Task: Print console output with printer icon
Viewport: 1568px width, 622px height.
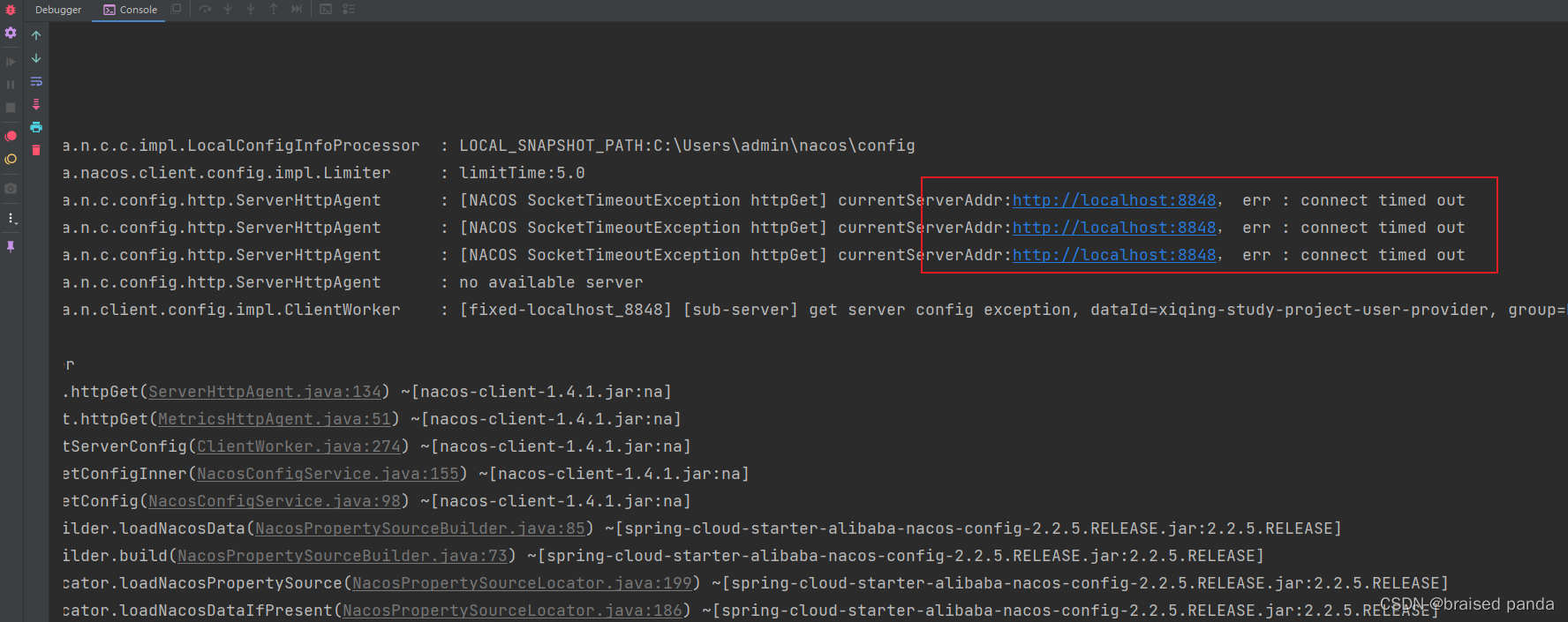Action: (36, 127)
